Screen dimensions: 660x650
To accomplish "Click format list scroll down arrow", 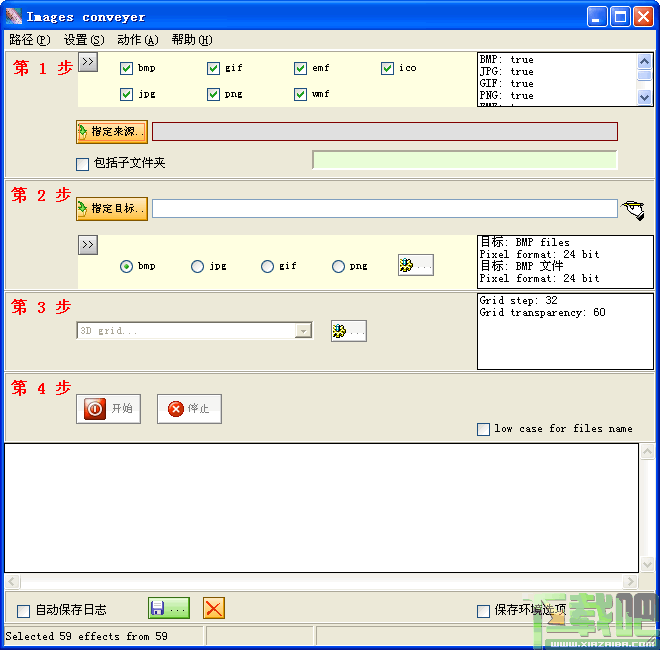I will pyautogui.click(x=644, y=98).
